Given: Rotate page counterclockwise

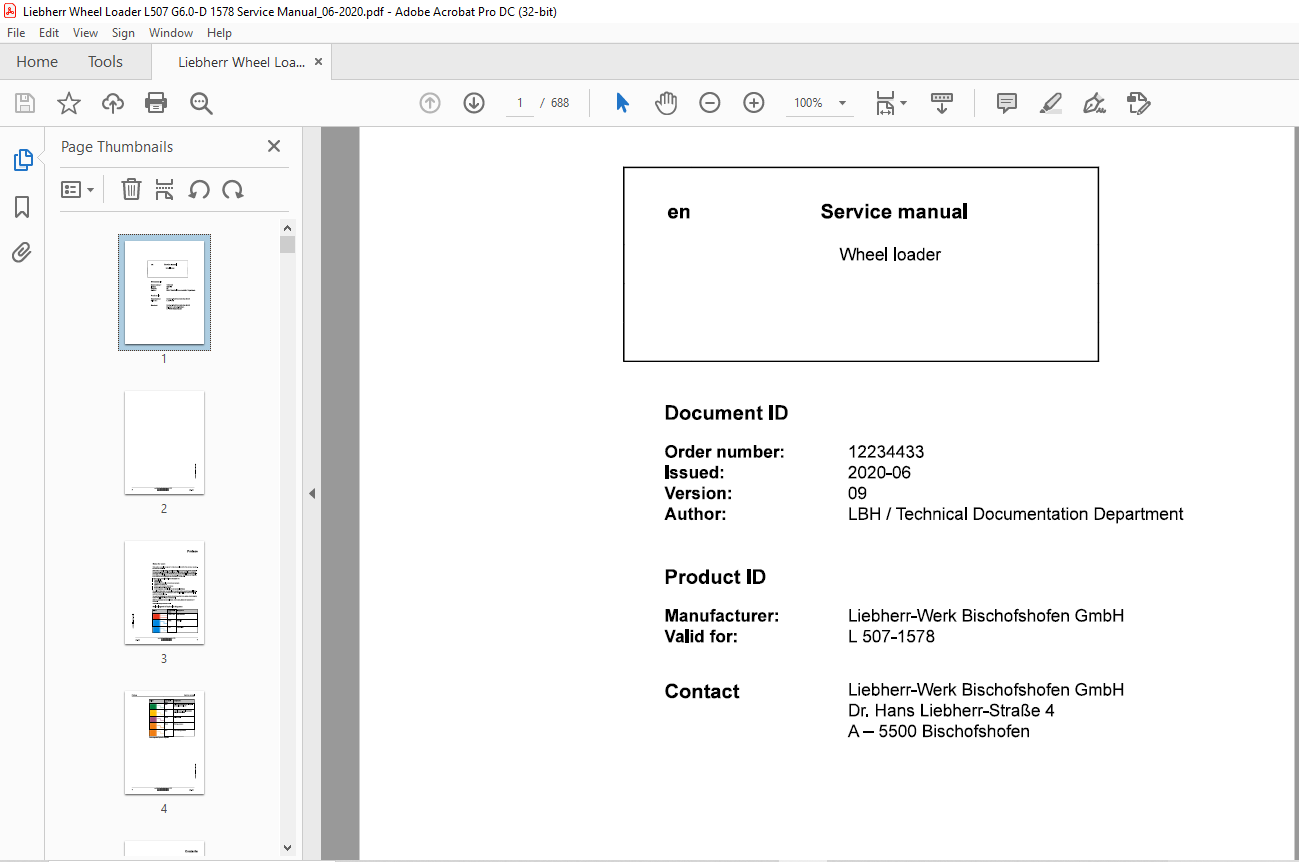Looking at the screenshot, I should click(x=199, y=189).
